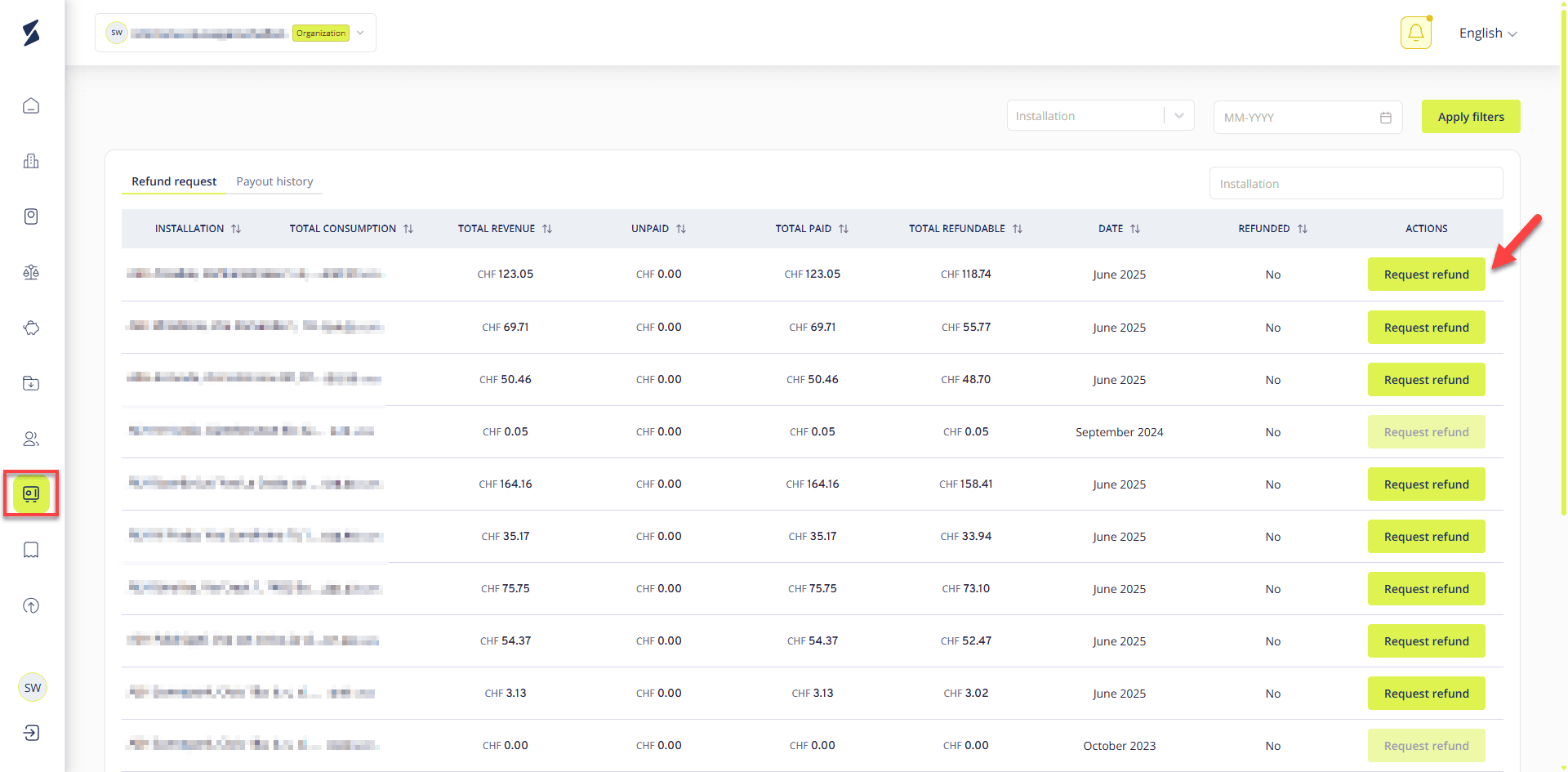Request refund for CHF 123.05 row

pos(1426,274)
